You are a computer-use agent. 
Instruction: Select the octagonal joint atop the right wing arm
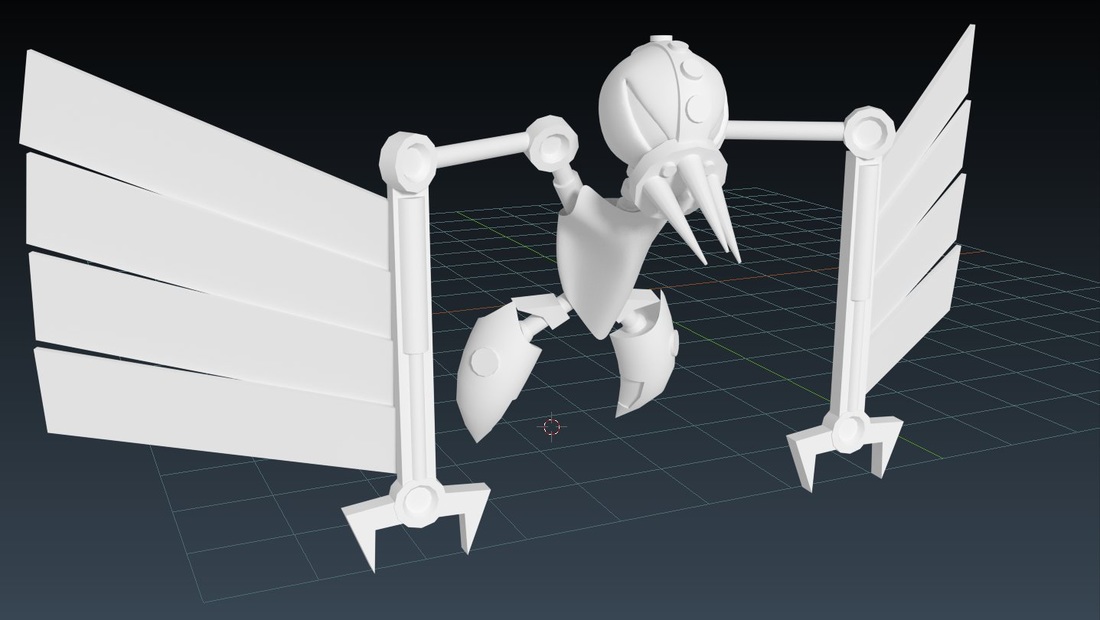(x=870, y=132)
